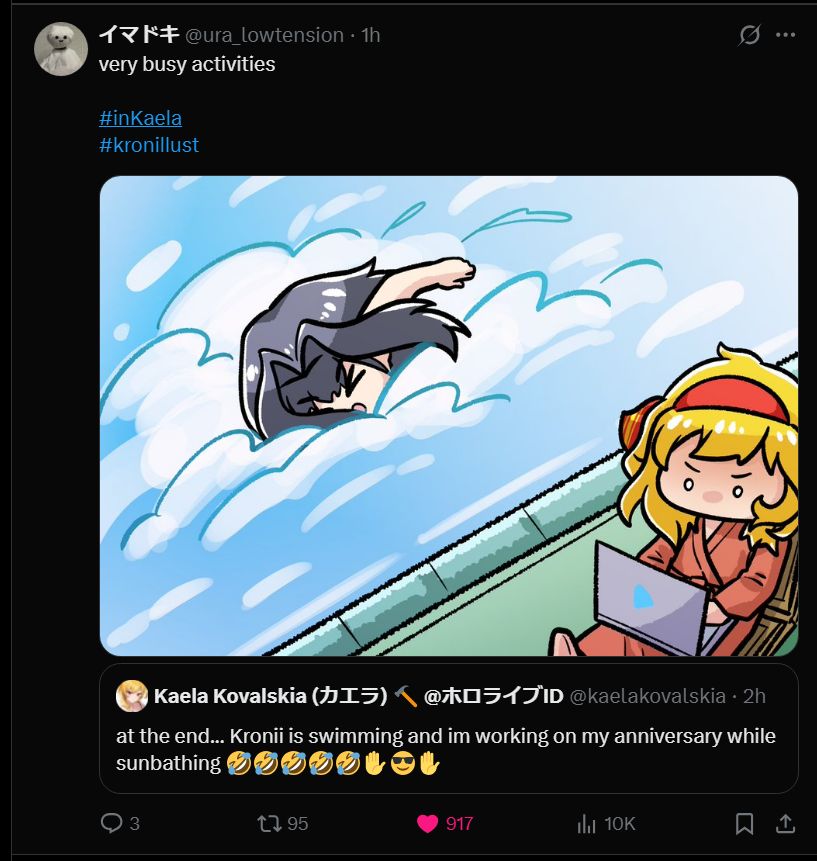Open the view analytics bar chart icon
Image resolution: width=817 pixels, height=861 pixels.
586,823
